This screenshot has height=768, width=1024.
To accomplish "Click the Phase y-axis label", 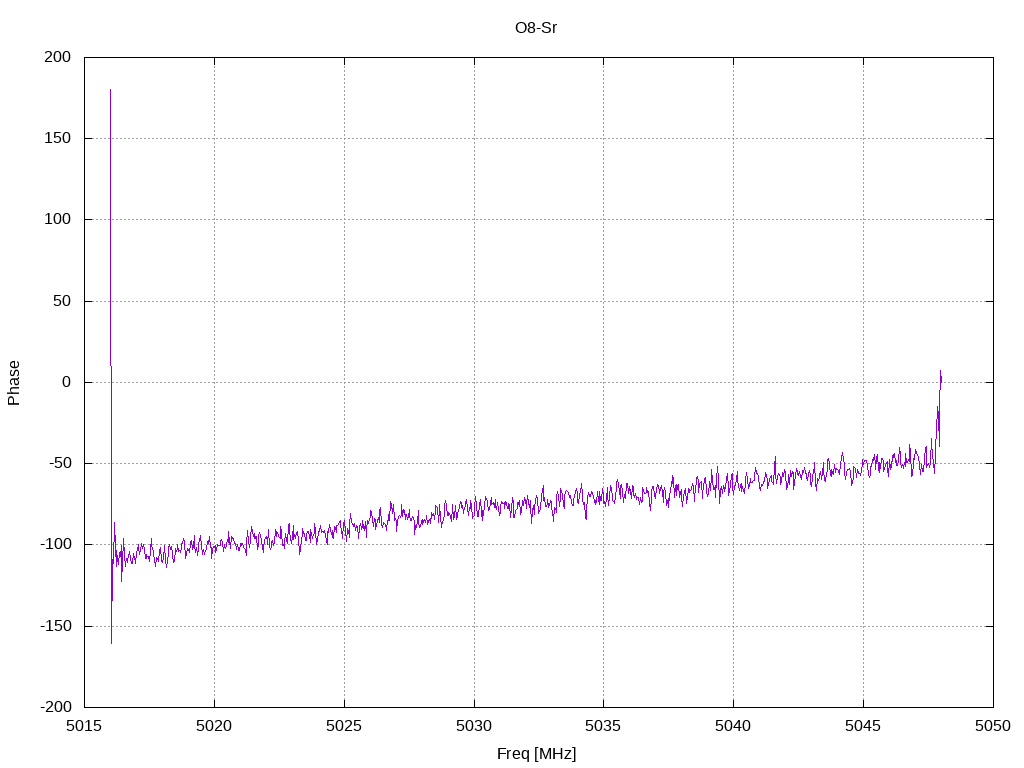I will (x=14, y=383).
